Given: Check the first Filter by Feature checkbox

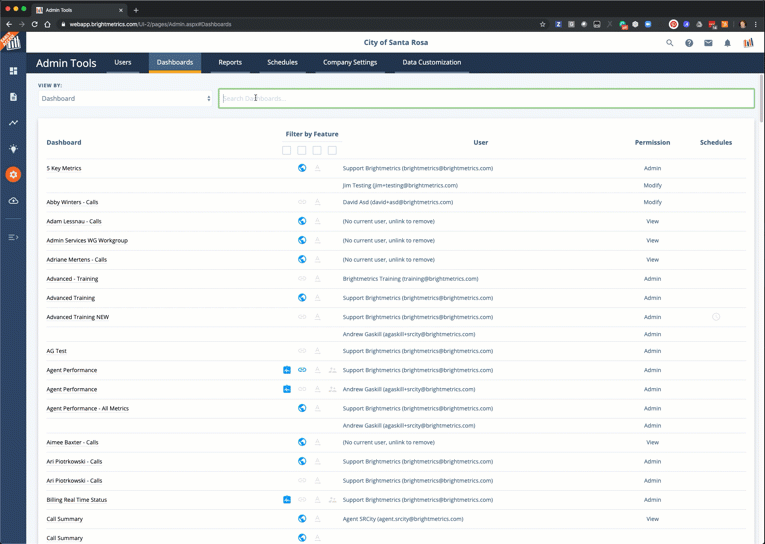Looking at the screenshot, I should (286, 150).
